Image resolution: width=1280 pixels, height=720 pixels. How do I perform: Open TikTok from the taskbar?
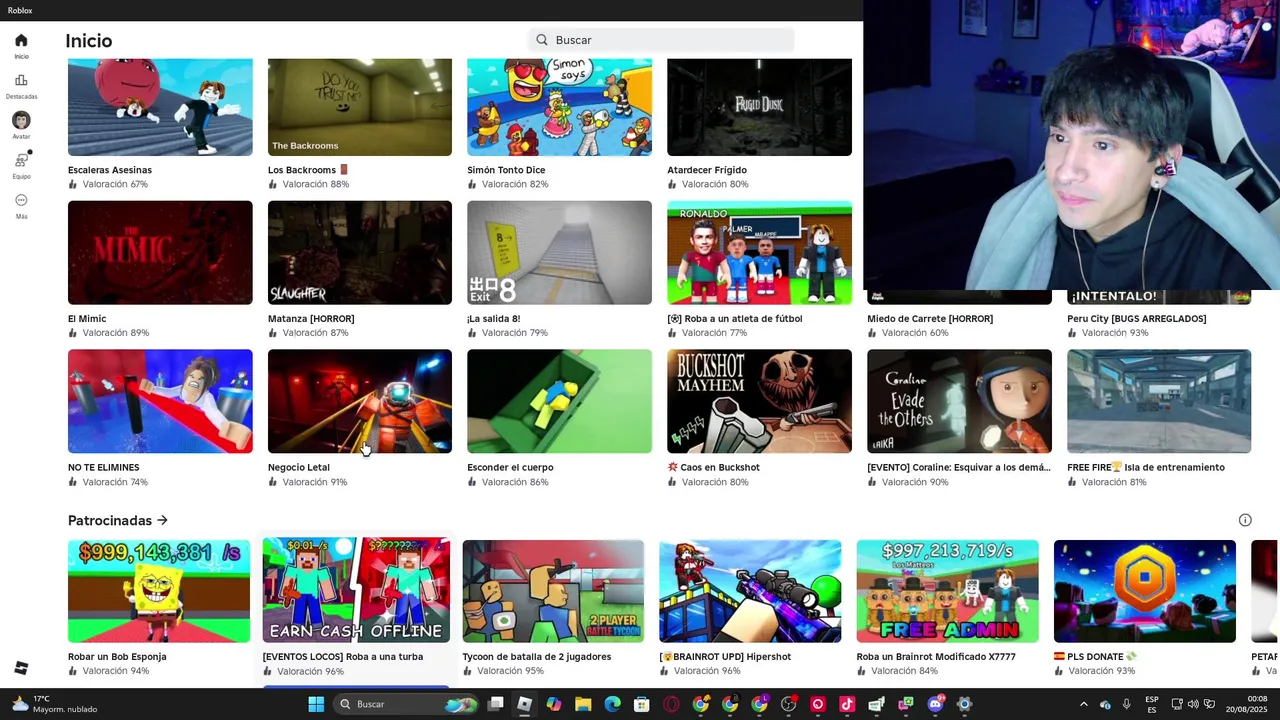pos(847,704)
